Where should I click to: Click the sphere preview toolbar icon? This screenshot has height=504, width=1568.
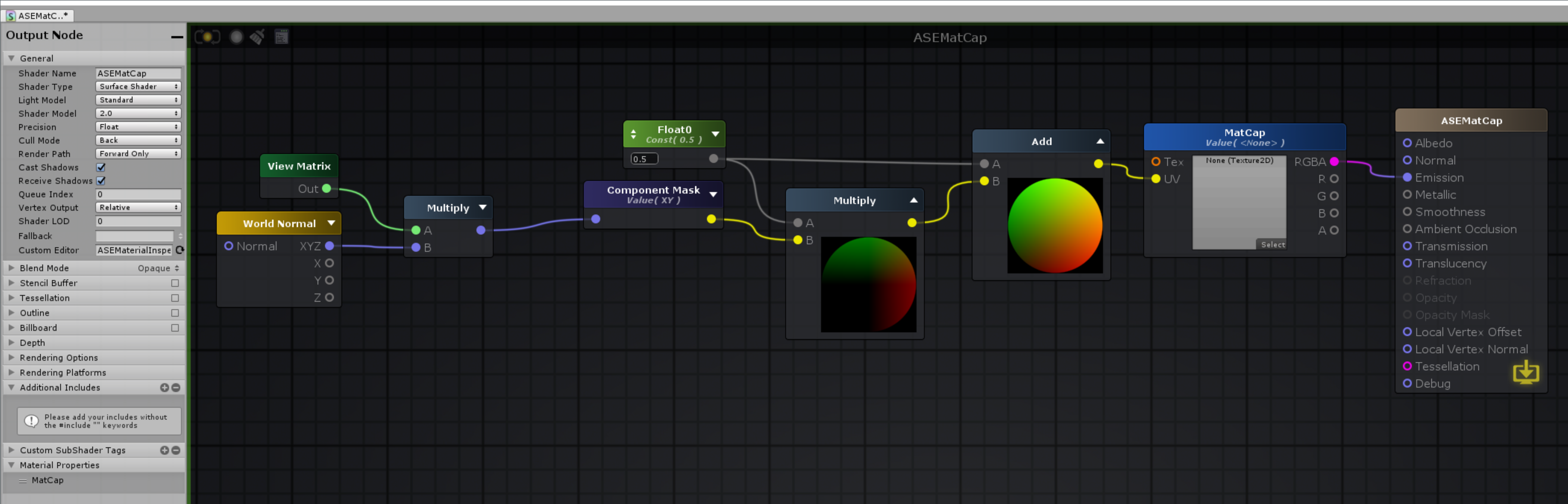[x=236, y=36]
